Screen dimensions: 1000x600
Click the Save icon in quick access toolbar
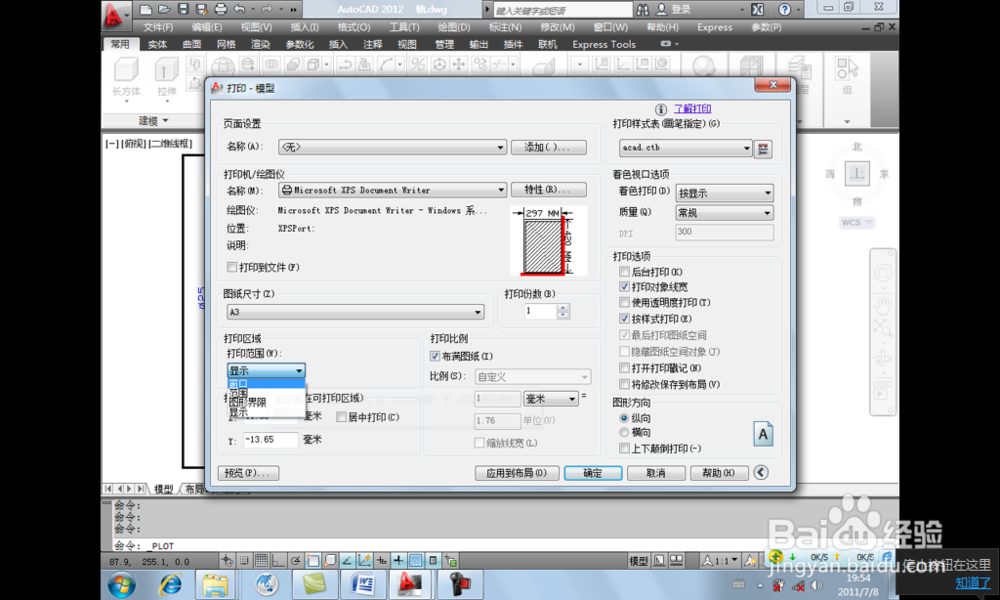[183, 9]
